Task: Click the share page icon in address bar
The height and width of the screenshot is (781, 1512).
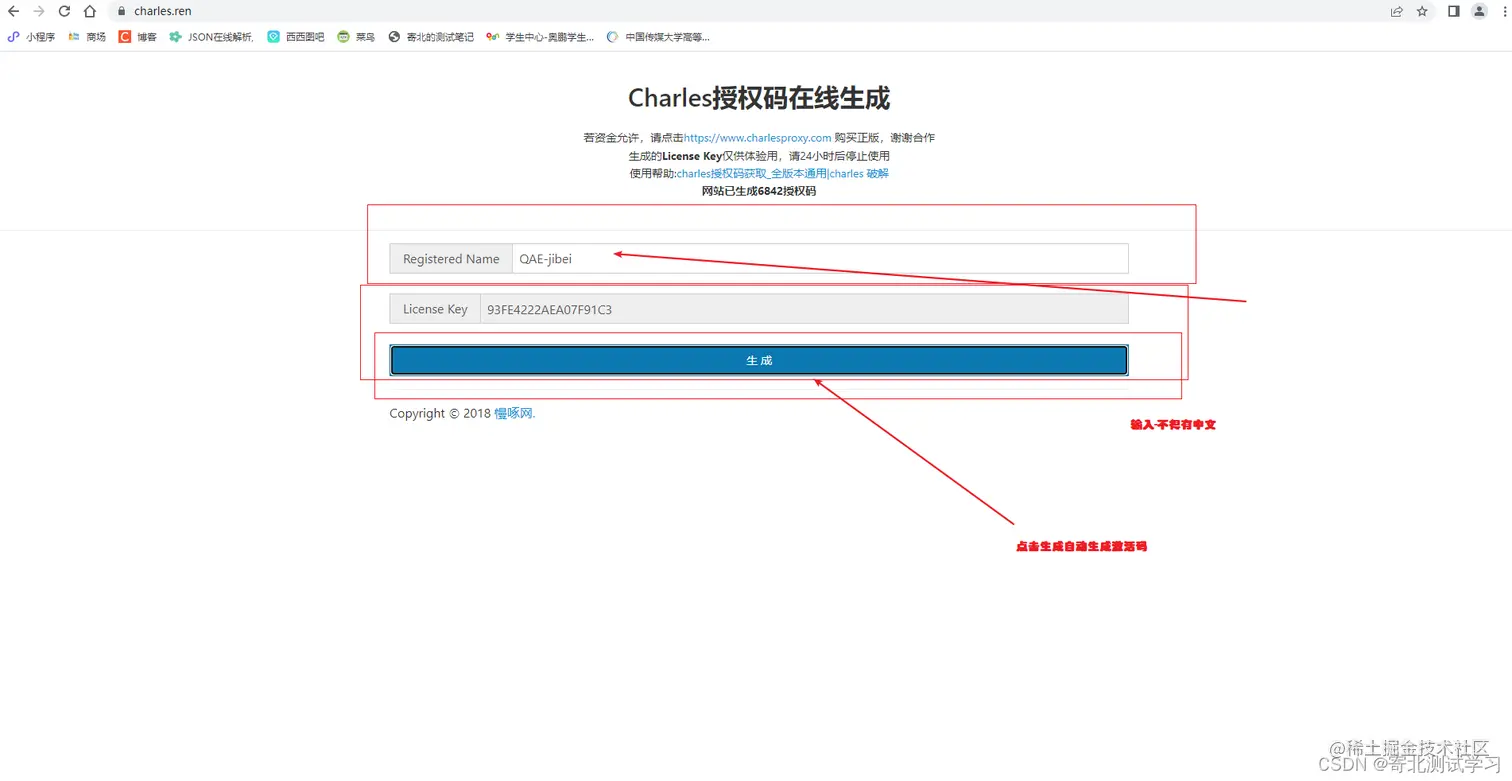Action: [x=1396, y=12]
